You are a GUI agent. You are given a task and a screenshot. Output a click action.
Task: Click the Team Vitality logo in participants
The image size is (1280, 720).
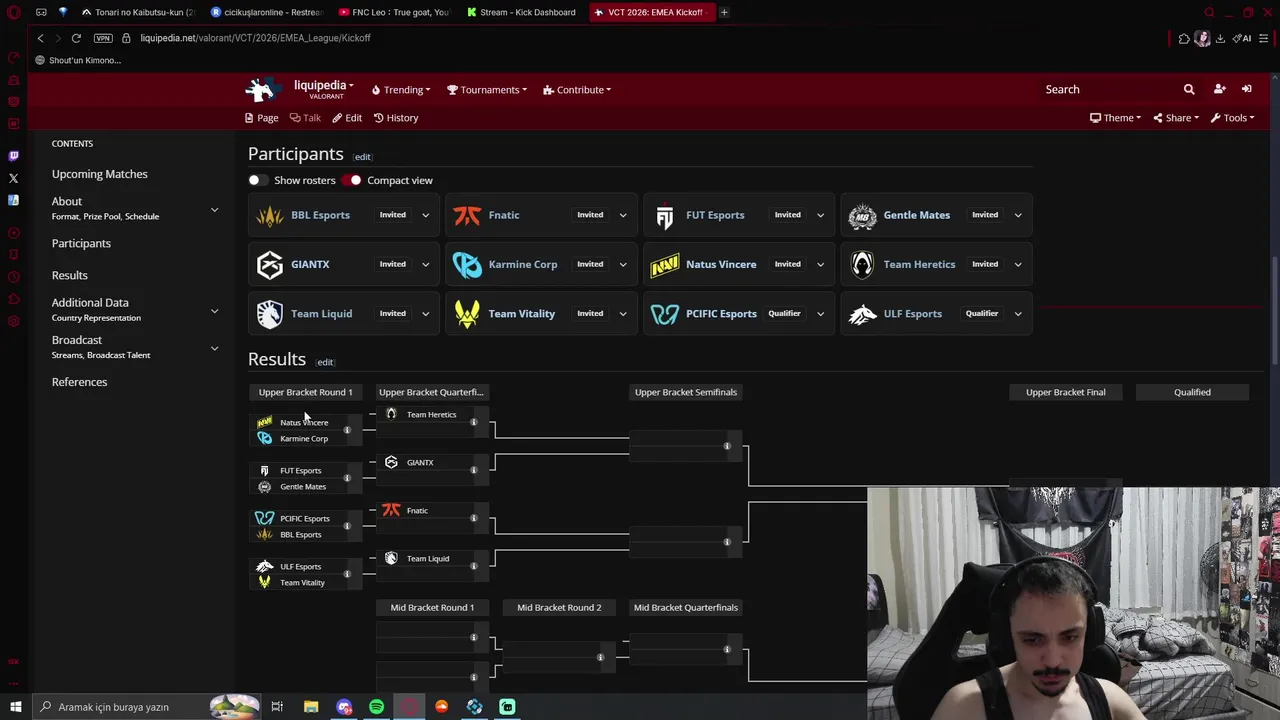click(x=467, y=313)
